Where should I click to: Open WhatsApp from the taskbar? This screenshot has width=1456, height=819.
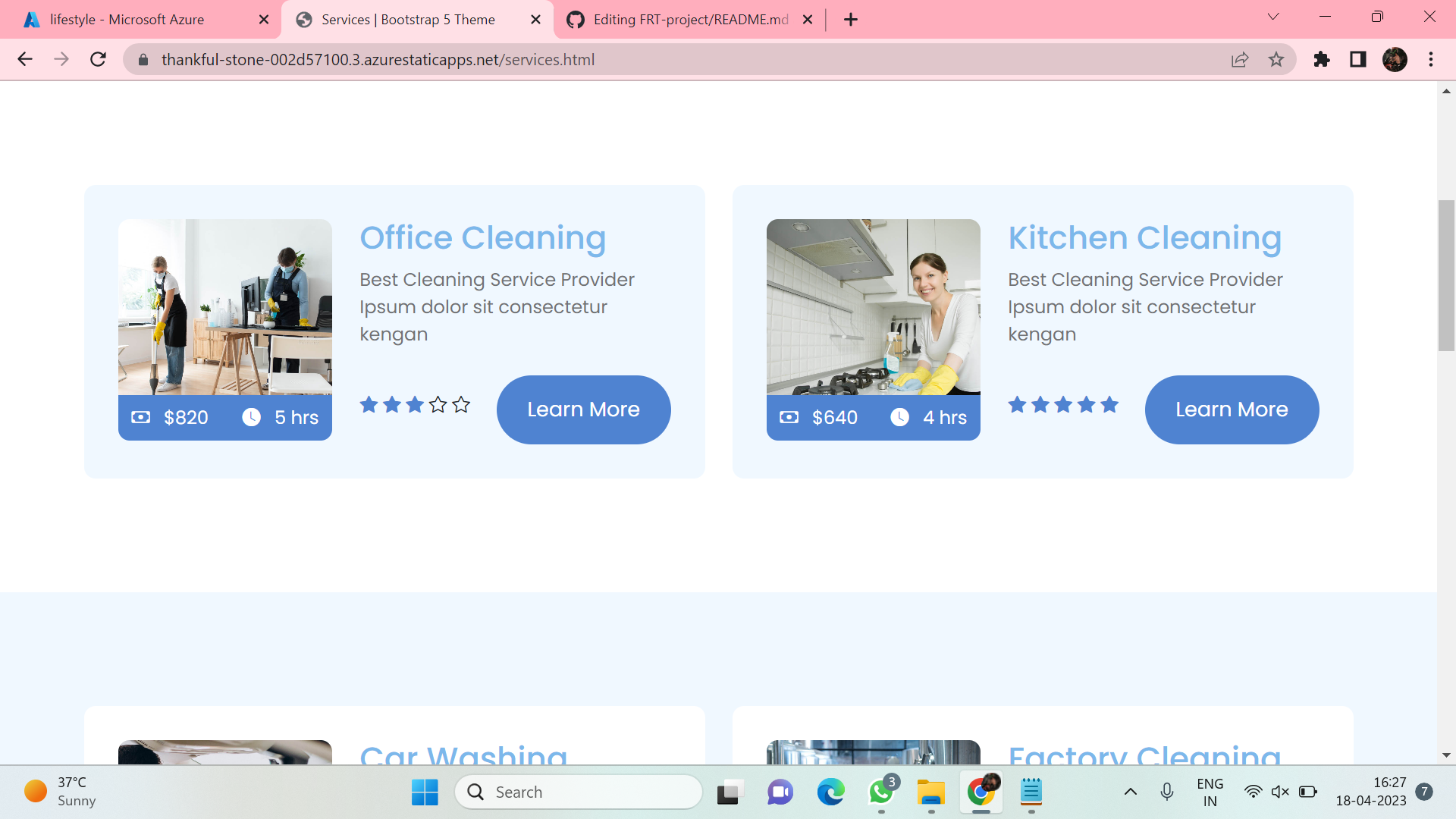point(881,792)
